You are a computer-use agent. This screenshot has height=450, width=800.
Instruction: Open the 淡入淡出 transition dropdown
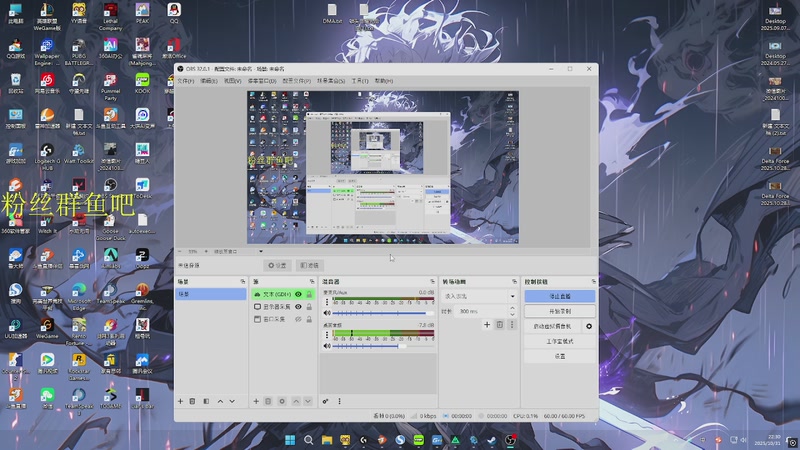pos(479,296)
